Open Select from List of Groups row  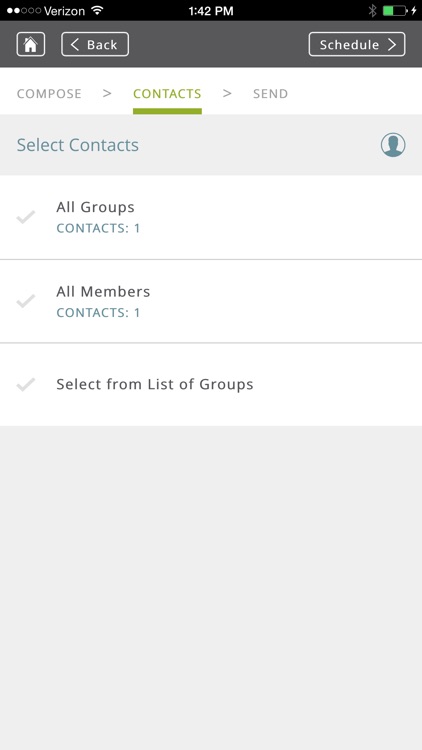click(x=211, y=385)
